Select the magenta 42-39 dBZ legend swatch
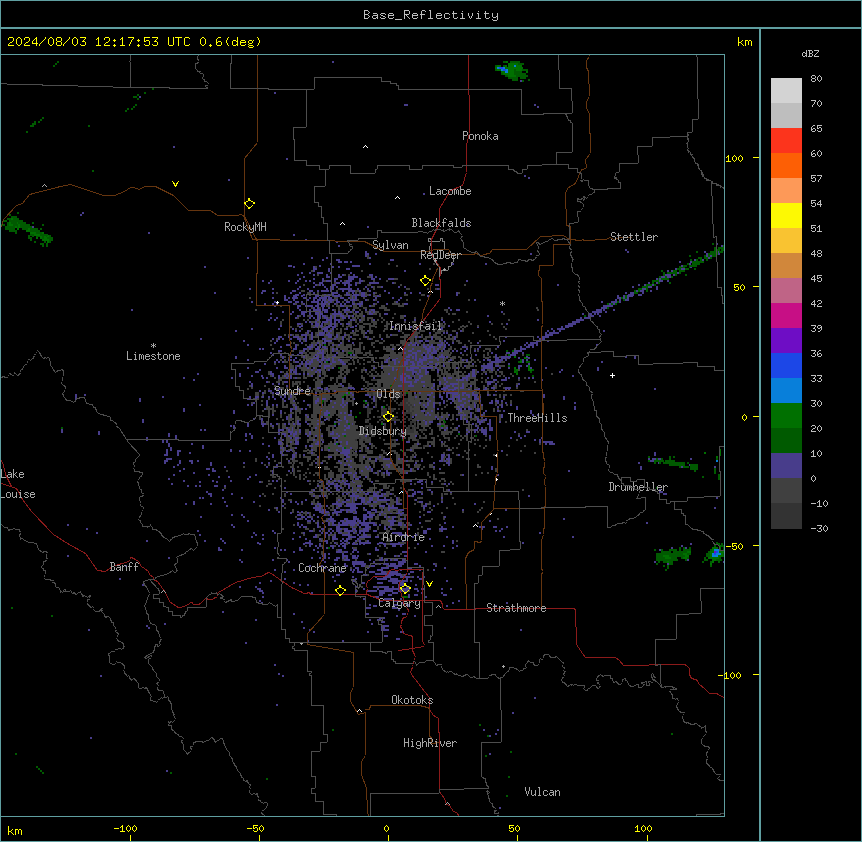 tap(786, 315)
